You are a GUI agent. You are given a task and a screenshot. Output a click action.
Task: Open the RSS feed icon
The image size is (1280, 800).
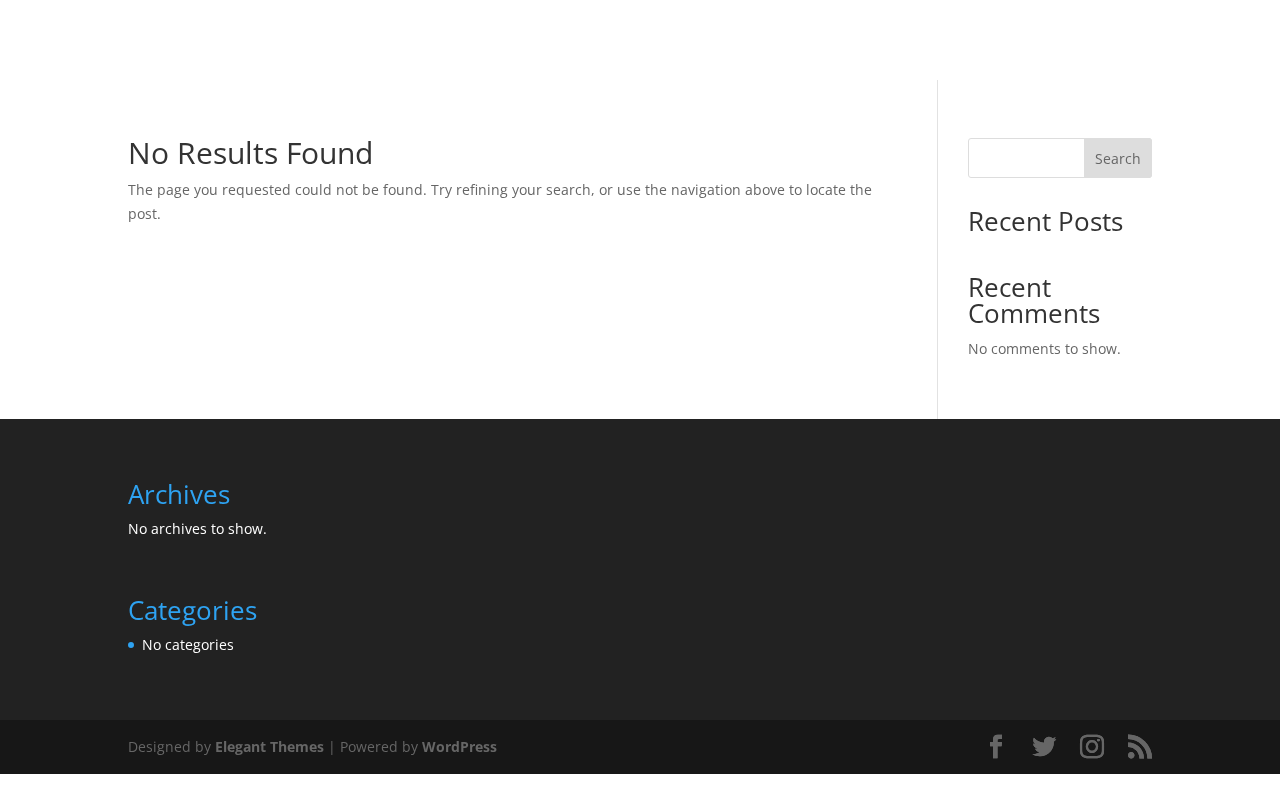tap(1140, 747)
